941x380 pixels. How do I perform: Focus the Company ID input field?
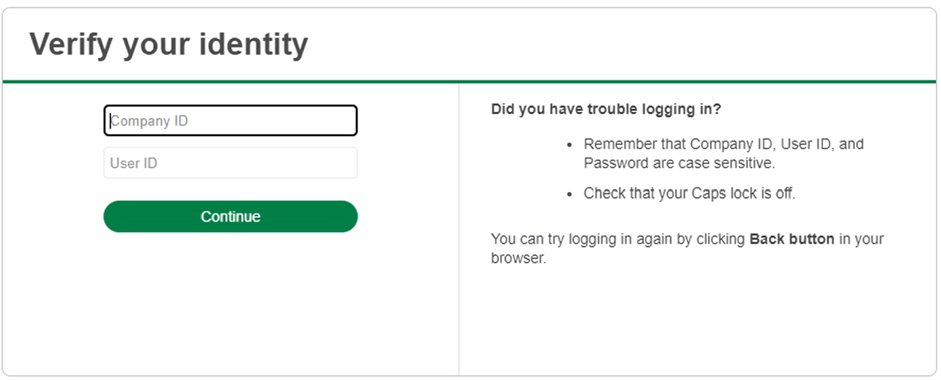point(230,121)
